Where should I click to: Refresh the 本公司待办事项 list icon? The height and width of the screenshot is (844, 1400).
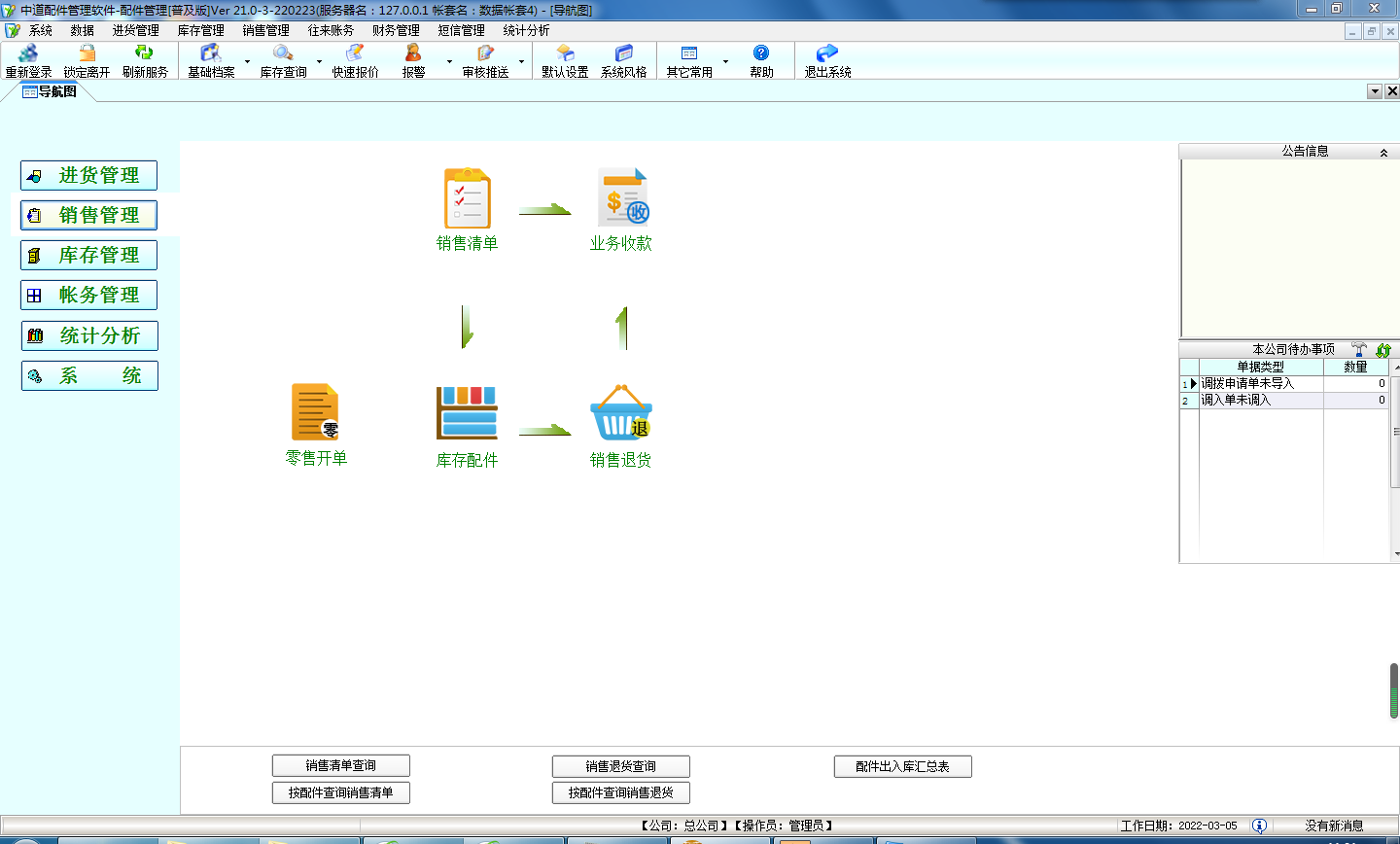pyautogui.click(x=1383, y=350)
